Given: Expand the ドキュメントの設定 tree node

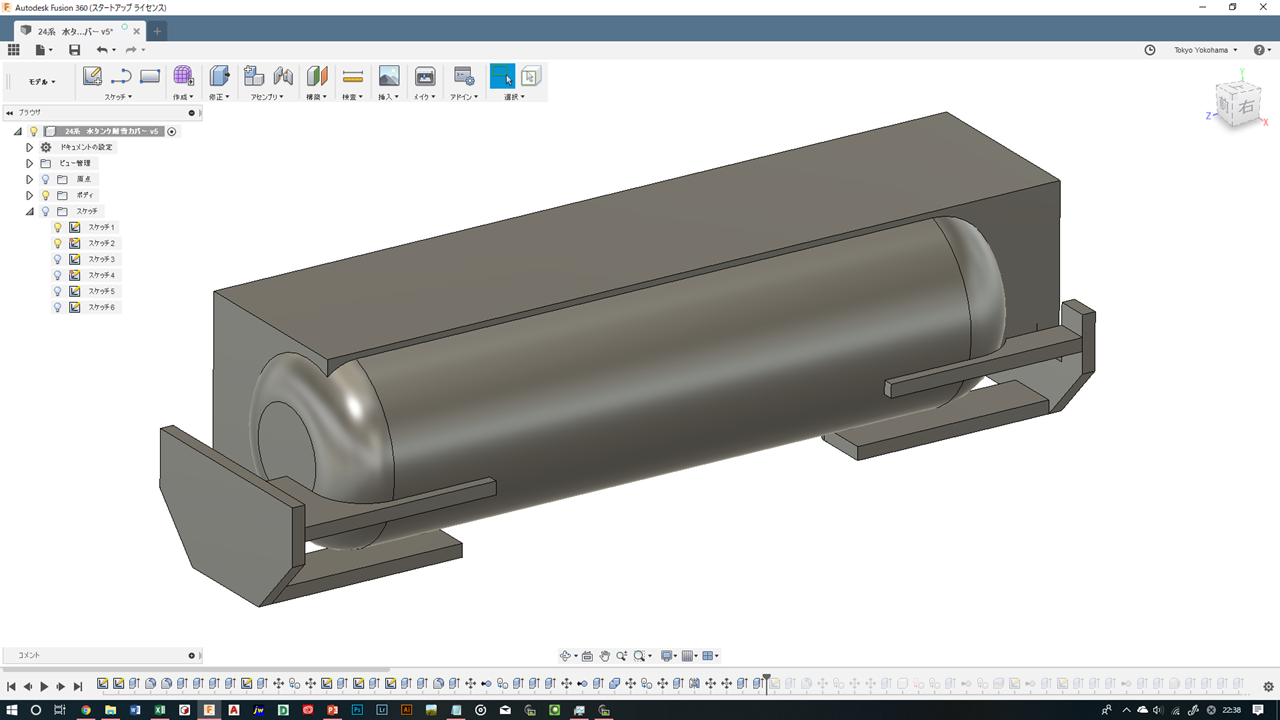Looking at the screenshot, I should point(30,147).
